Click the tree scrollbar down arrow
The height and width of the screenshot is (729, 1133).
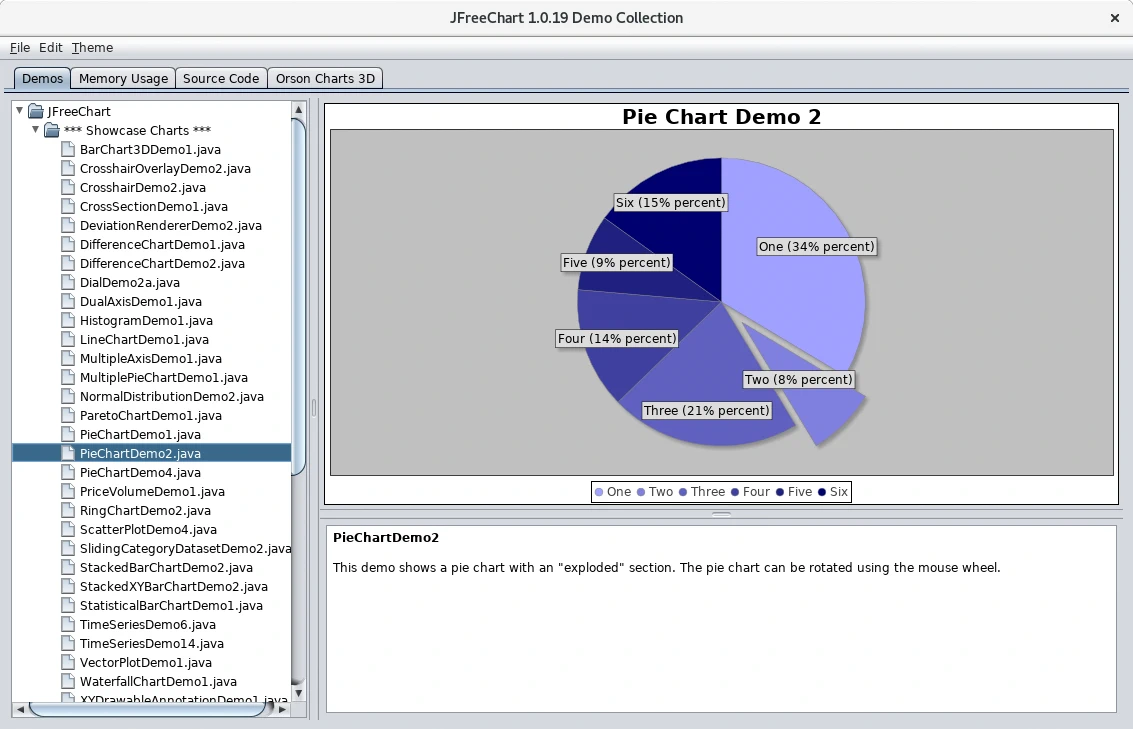(299, 692)
